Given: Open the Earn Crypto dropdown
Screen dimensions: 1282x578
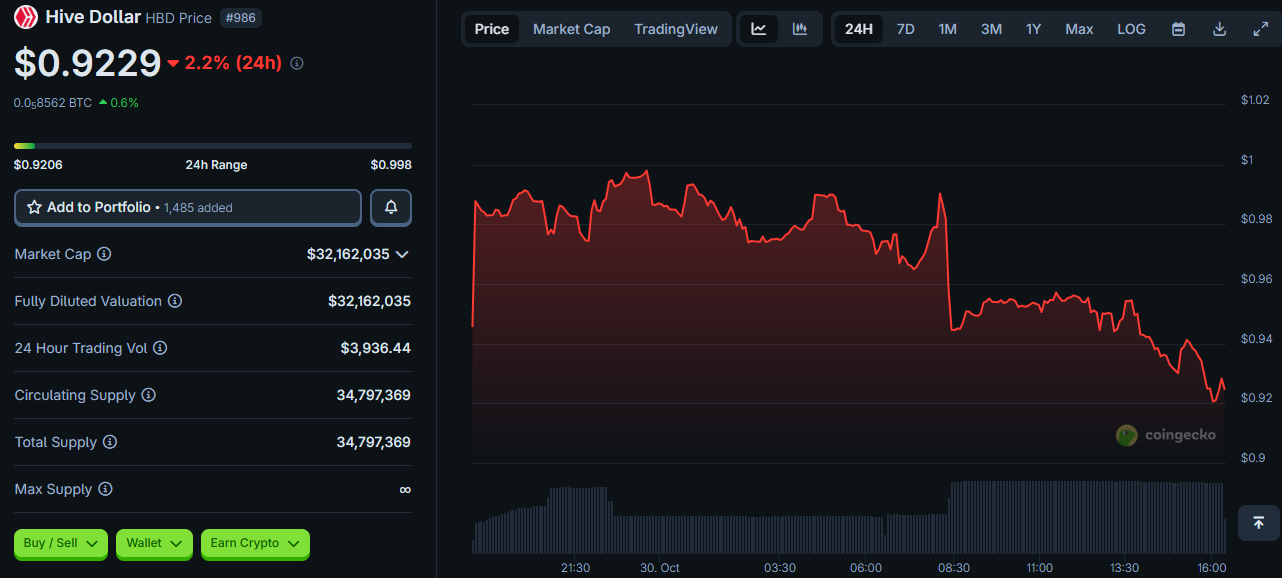Looking at the screenshot, I should (255, 543).
